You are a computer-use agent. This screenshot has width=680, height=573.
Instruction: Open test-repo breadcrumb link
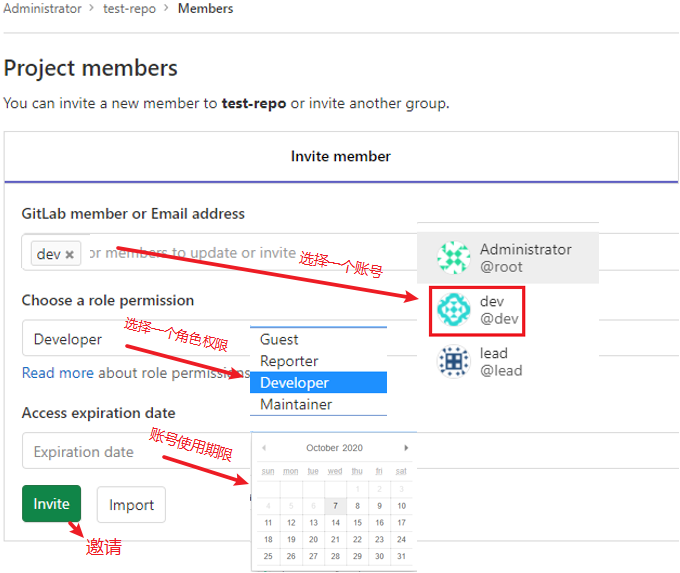point(129,9)
